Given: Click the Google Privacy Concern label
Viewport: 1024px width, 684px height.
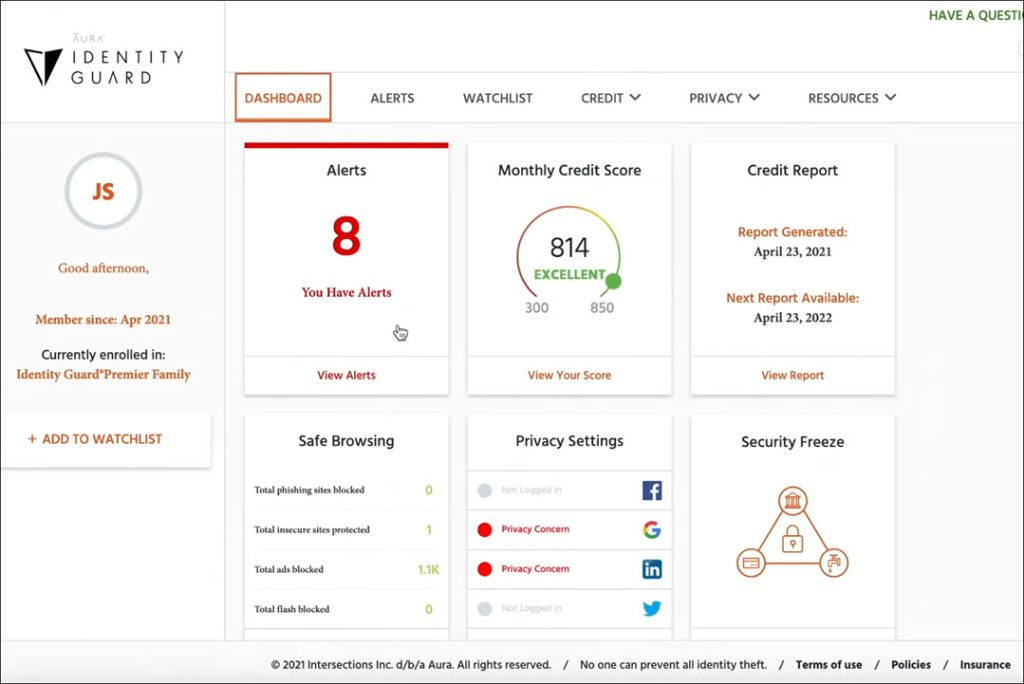Looking at the screenshot, I should 535,529.
